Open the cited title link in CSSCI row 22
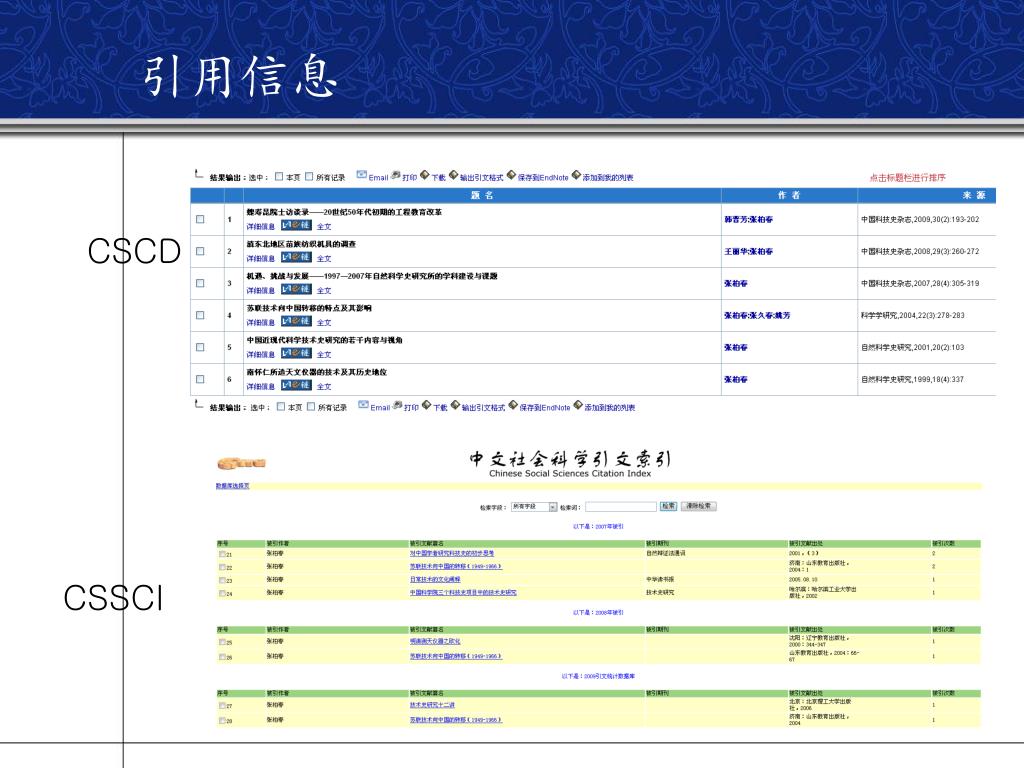1024x768 pixels. pyautogui.click(x=456, y=566)
